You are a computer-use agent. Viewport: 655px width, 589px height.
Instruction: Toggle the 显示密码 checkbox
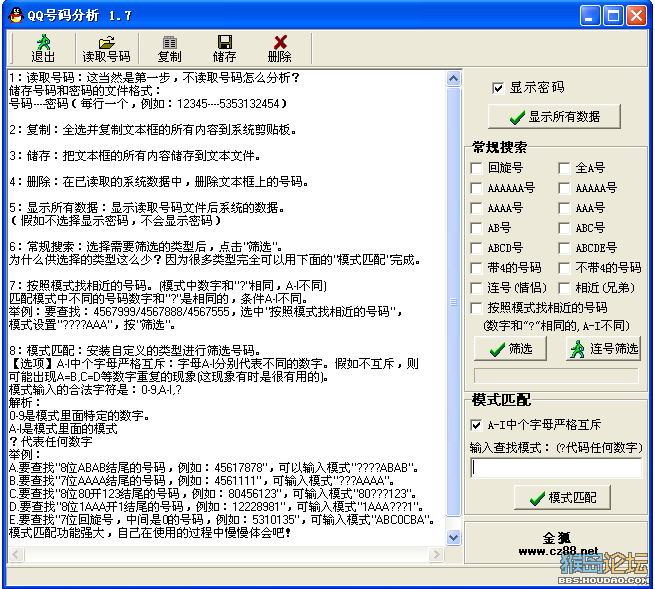click(x=498, y=88)
